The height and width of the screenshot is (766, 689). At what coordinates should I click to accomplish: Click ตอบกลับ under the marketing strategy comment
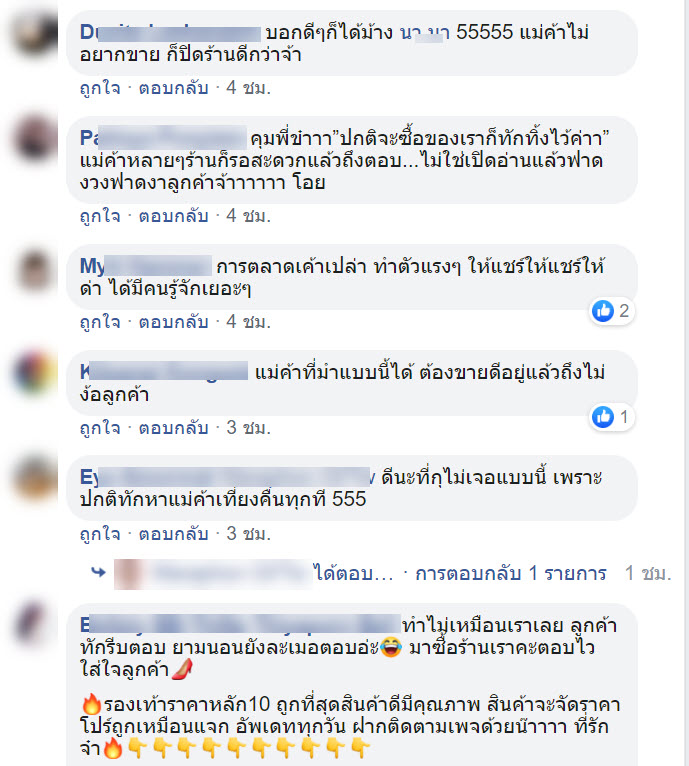[173, 322]
